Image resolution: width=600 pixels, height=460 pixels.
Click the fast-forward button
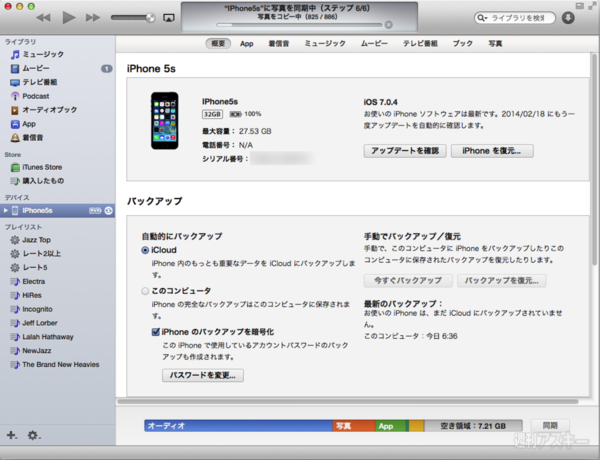click(93, 18)
